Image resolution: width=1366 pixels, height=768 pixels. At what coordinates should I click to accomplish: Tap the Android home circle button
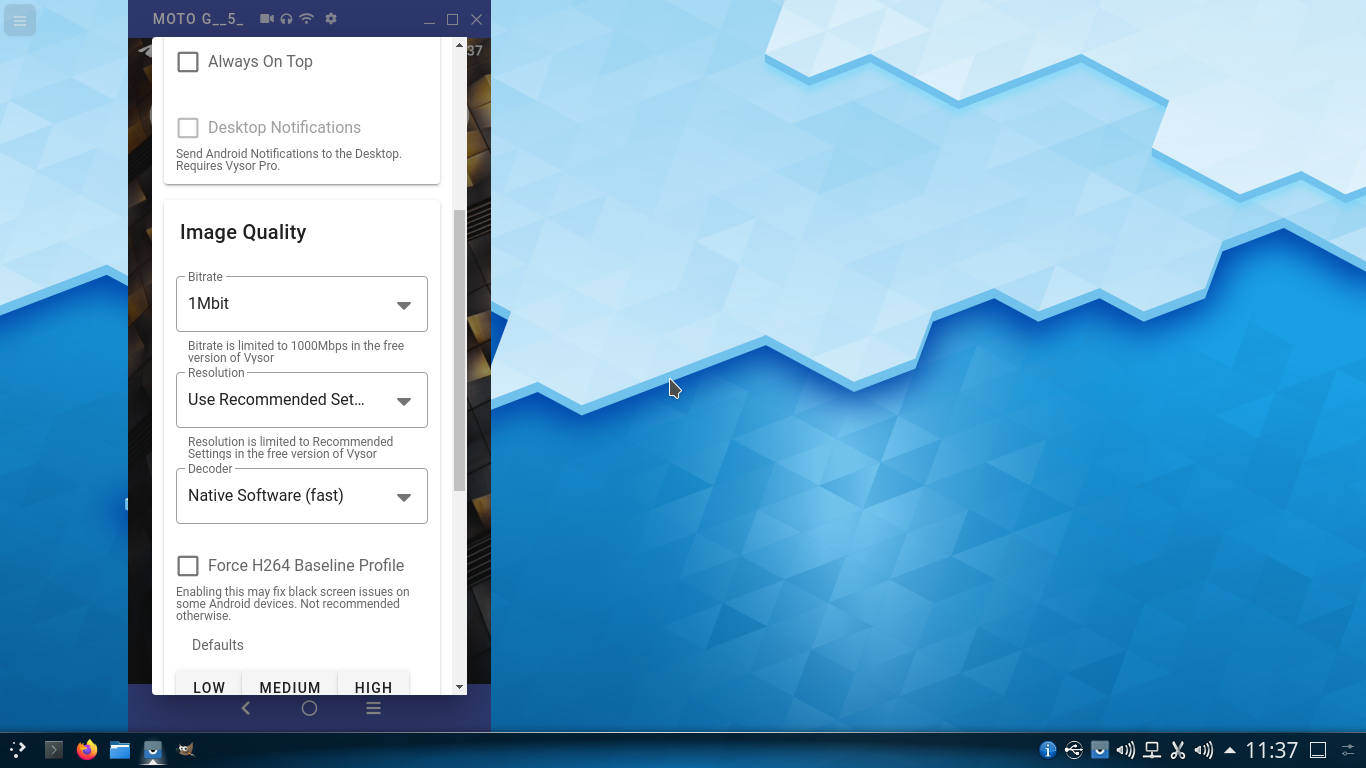tap(309, 708)
